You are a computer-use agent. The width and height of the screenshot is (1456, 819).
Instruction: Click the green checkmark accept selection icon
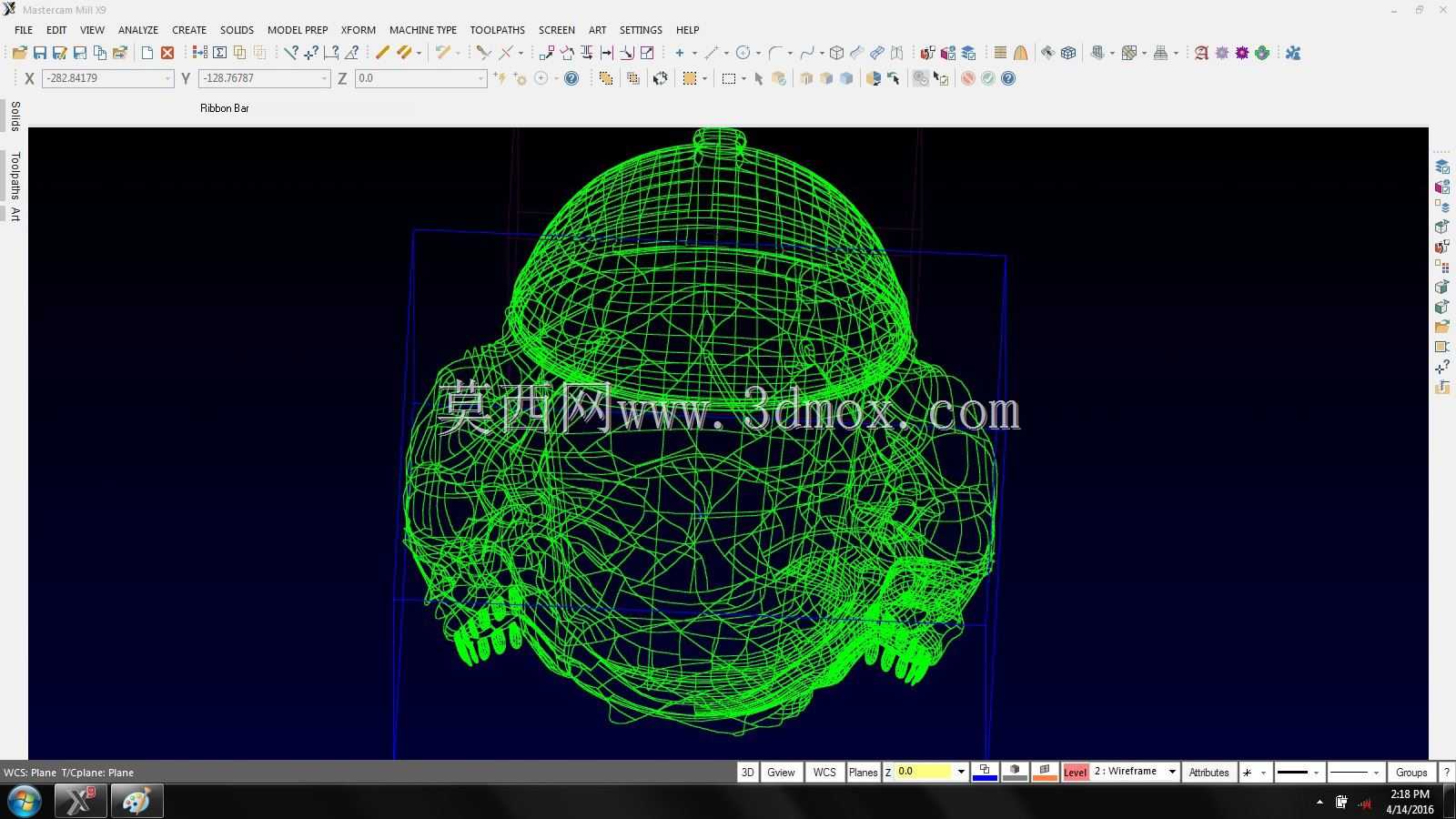(988, 78)
